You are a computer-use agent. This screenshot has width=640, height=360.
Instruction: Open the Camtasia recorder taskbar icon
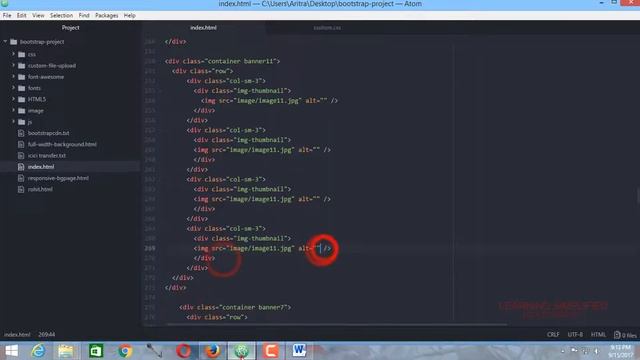point(270,351)
